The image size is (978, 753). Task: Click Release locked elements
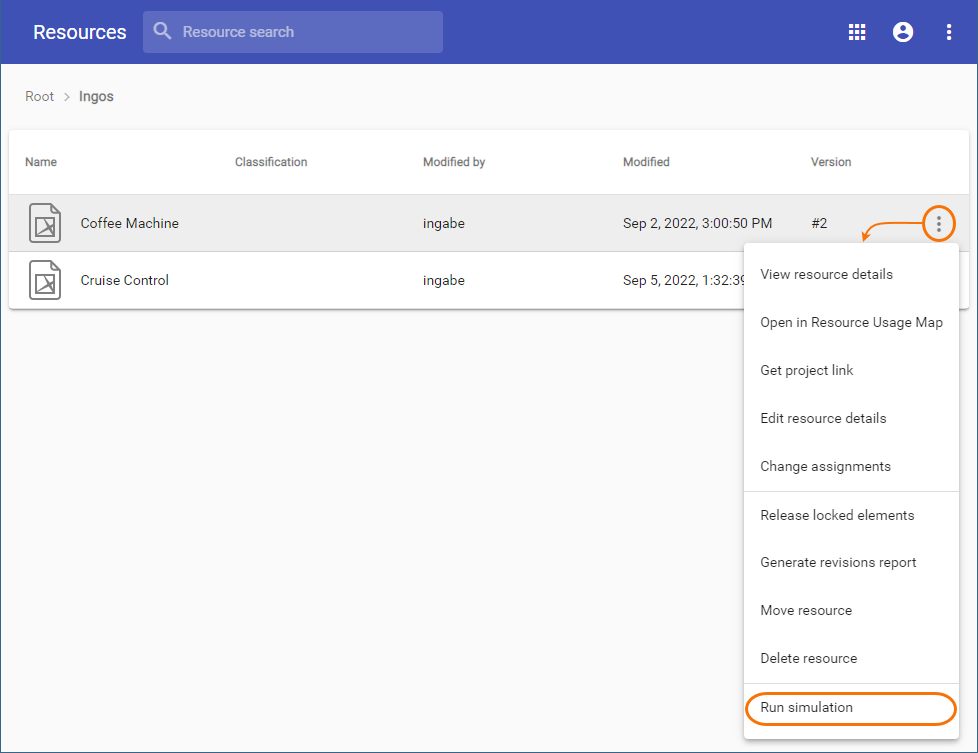tap(837, 515)
